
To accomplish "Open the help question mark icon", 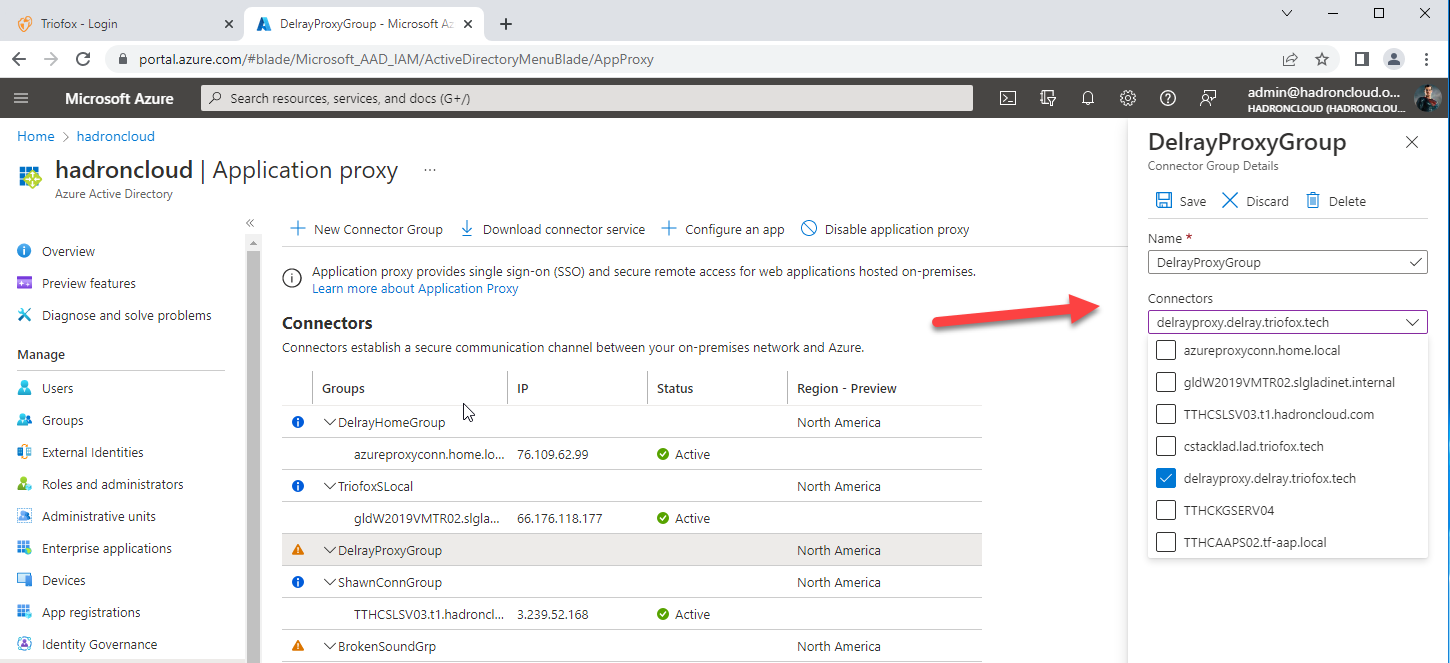I will (x=1167, y=98).
